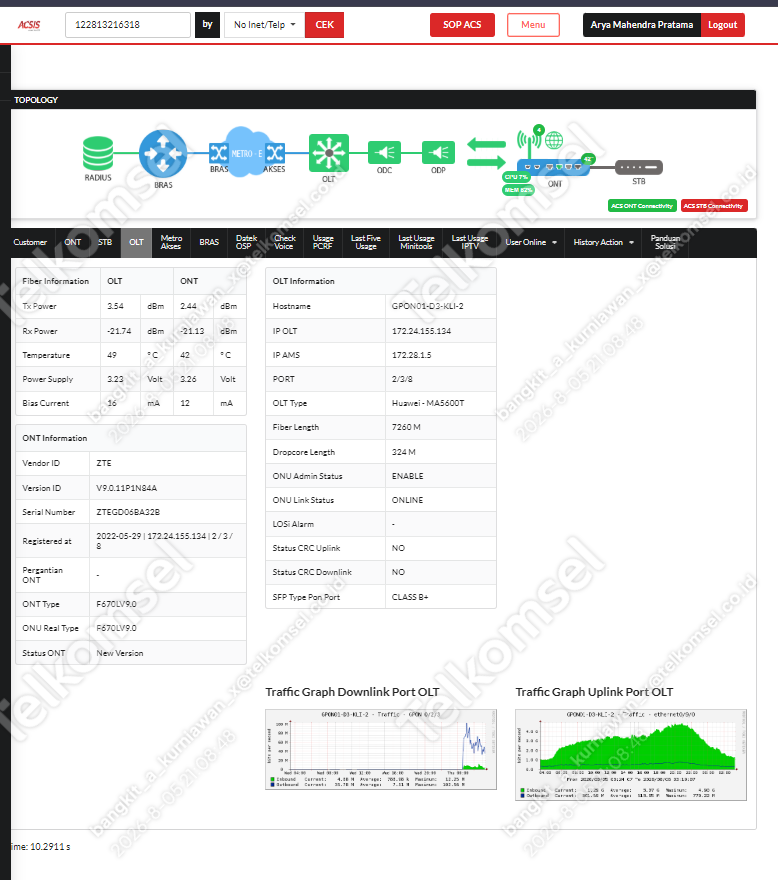This screenshot has width=778, height=880.
Task: Click the IP OLT value 172.24.155.134
Action: coord(421,331)
